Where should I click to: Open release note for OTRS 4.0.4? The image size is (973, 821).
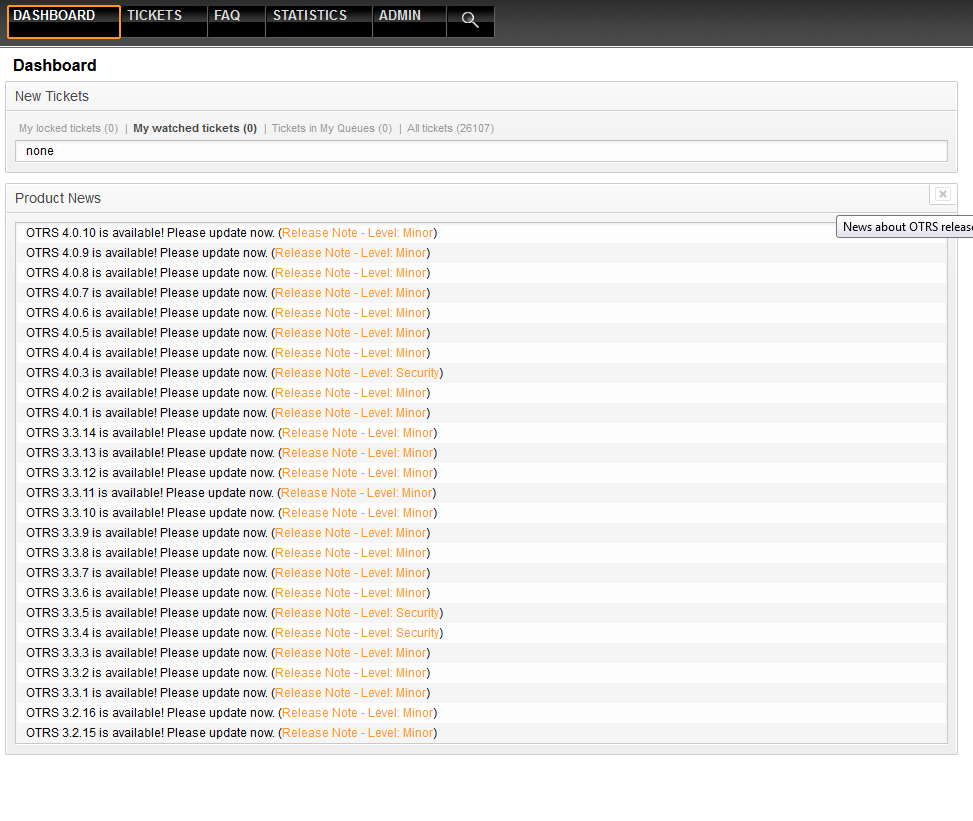click(x=351, y=352)
